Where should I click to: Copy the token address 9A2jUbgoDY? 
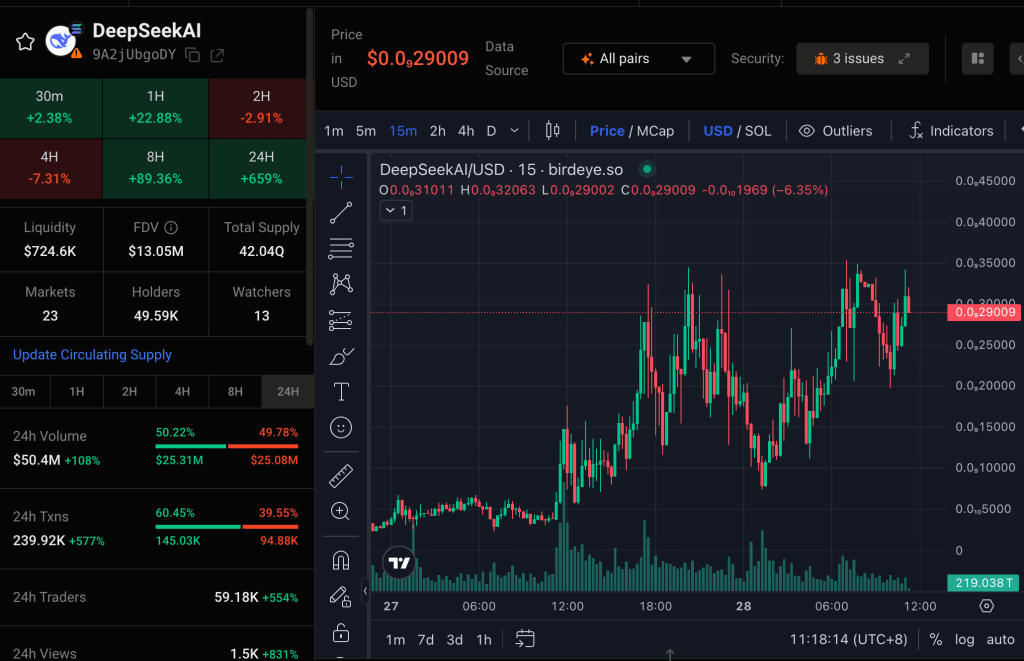[x=193, y=55]
